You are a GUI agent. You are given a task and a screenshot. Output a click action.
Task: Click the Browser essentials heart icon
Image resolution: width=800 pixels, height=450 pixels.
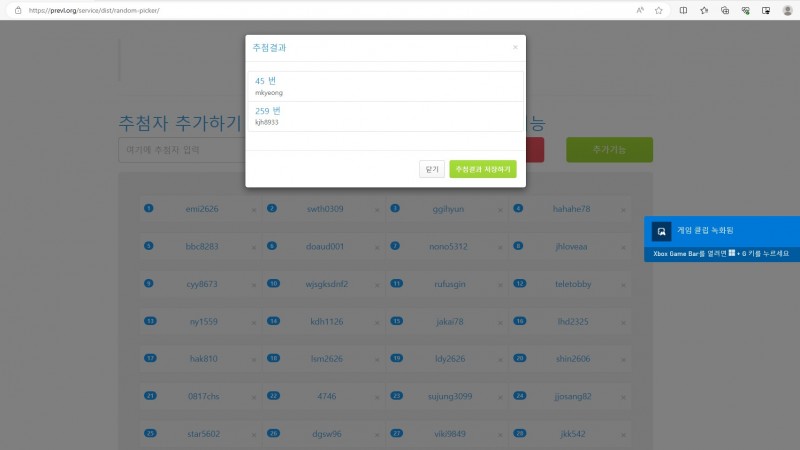tap(745, 10)
